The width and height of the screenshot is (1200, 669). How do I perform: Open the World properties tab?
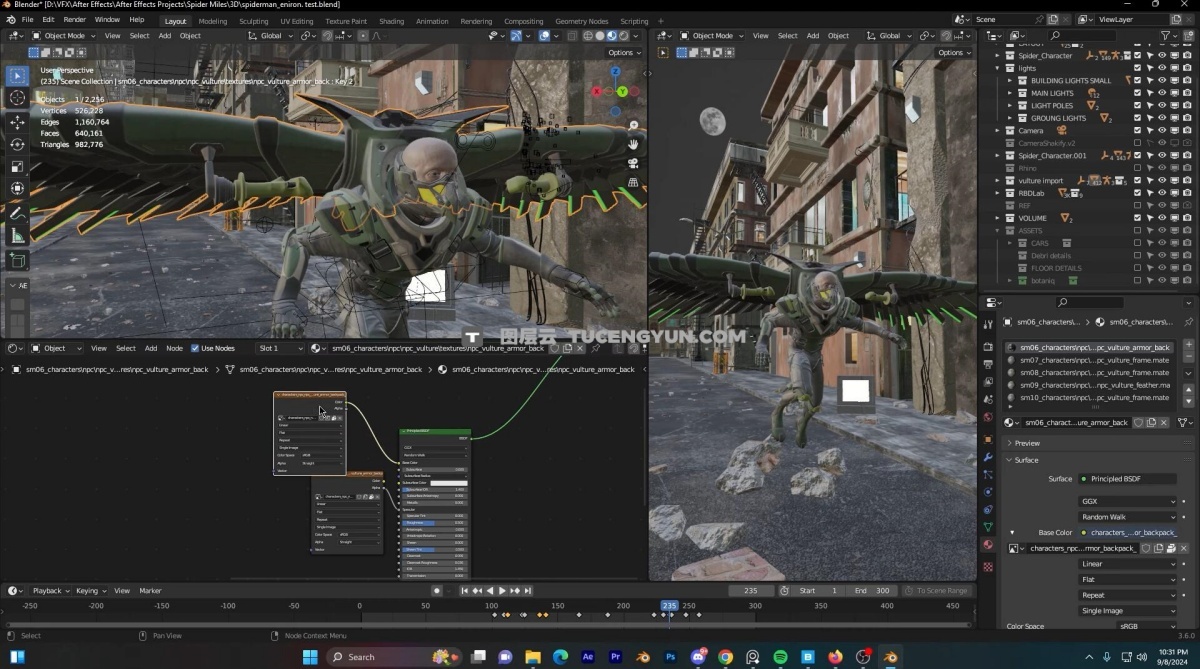(x=988, y=417)
